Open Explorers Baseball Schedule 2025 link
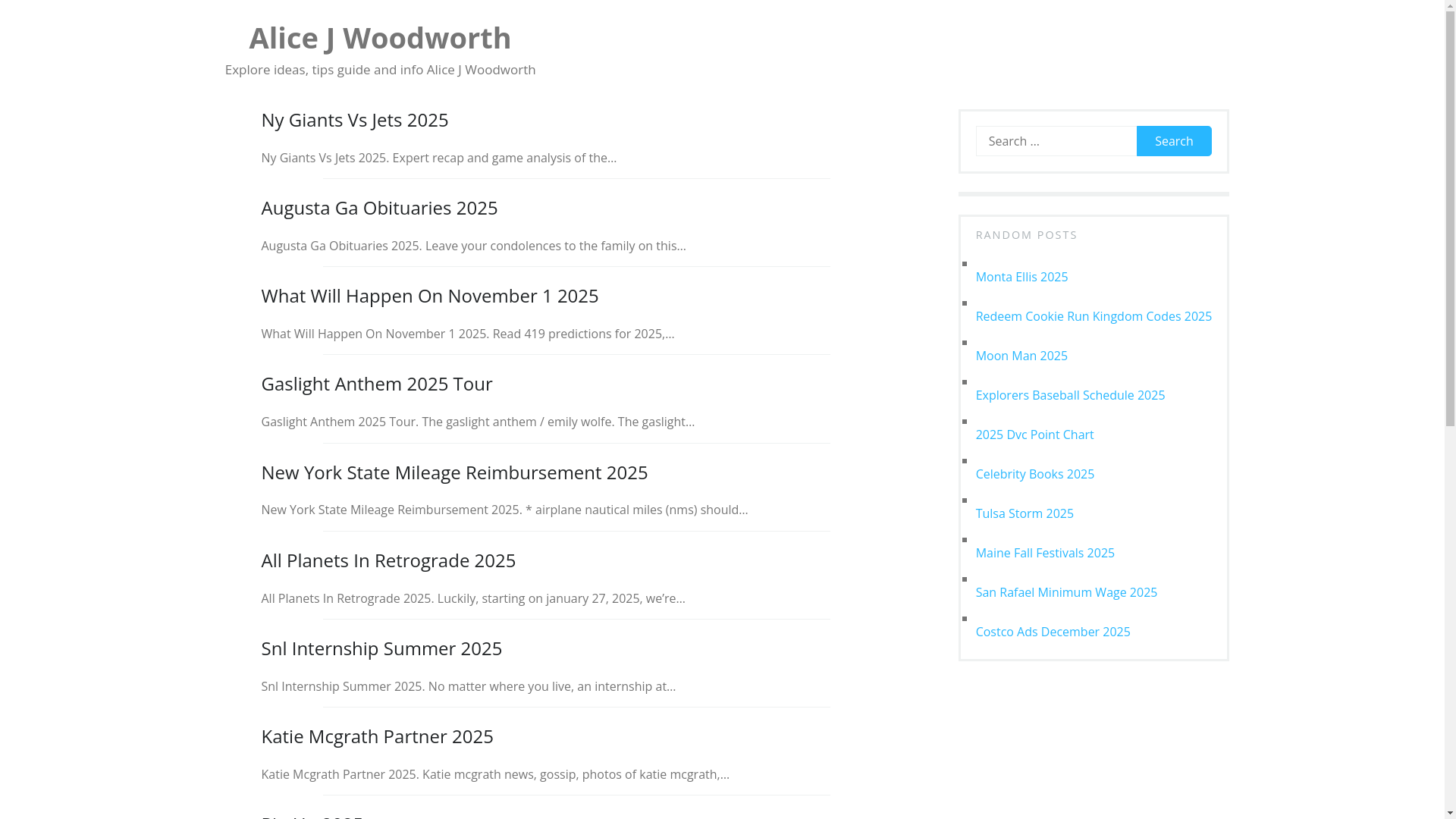This screenshot has height=819, width=1456. pyautogui.click(x=1070, y=395)
